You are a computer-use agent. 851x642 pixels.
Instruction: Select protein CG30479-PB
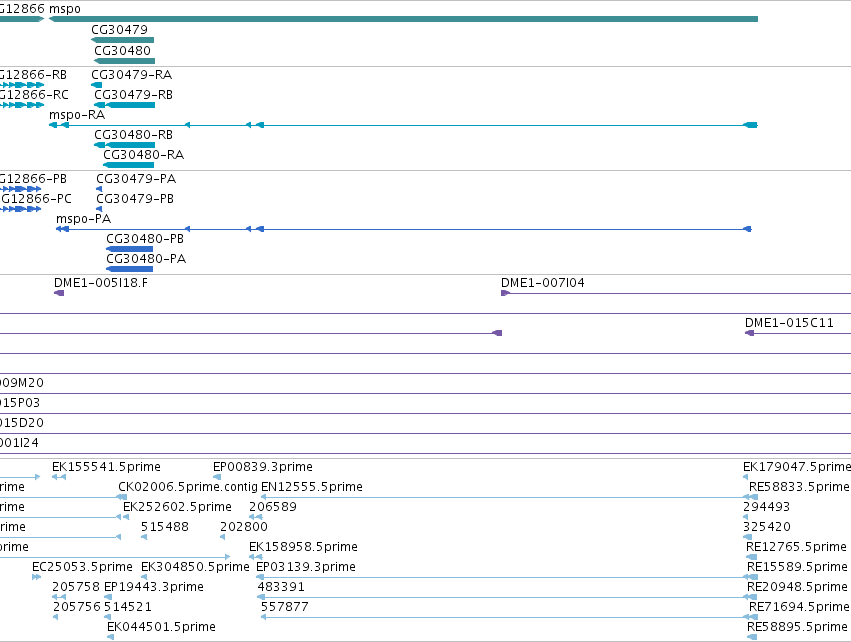coord(135,199)
